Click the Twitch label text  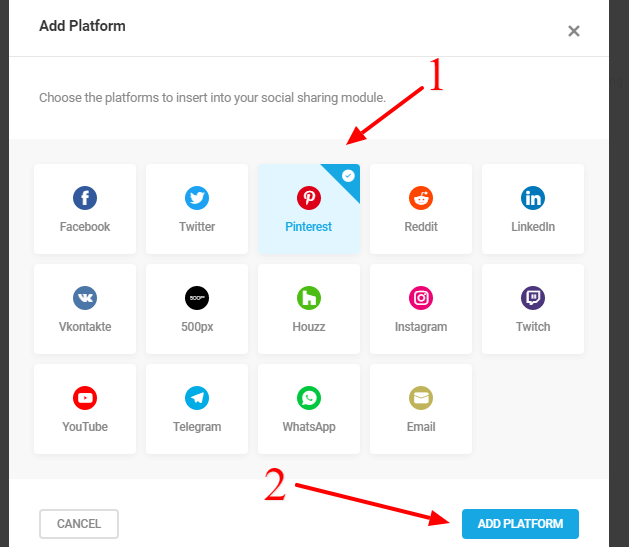coord(533,327)
